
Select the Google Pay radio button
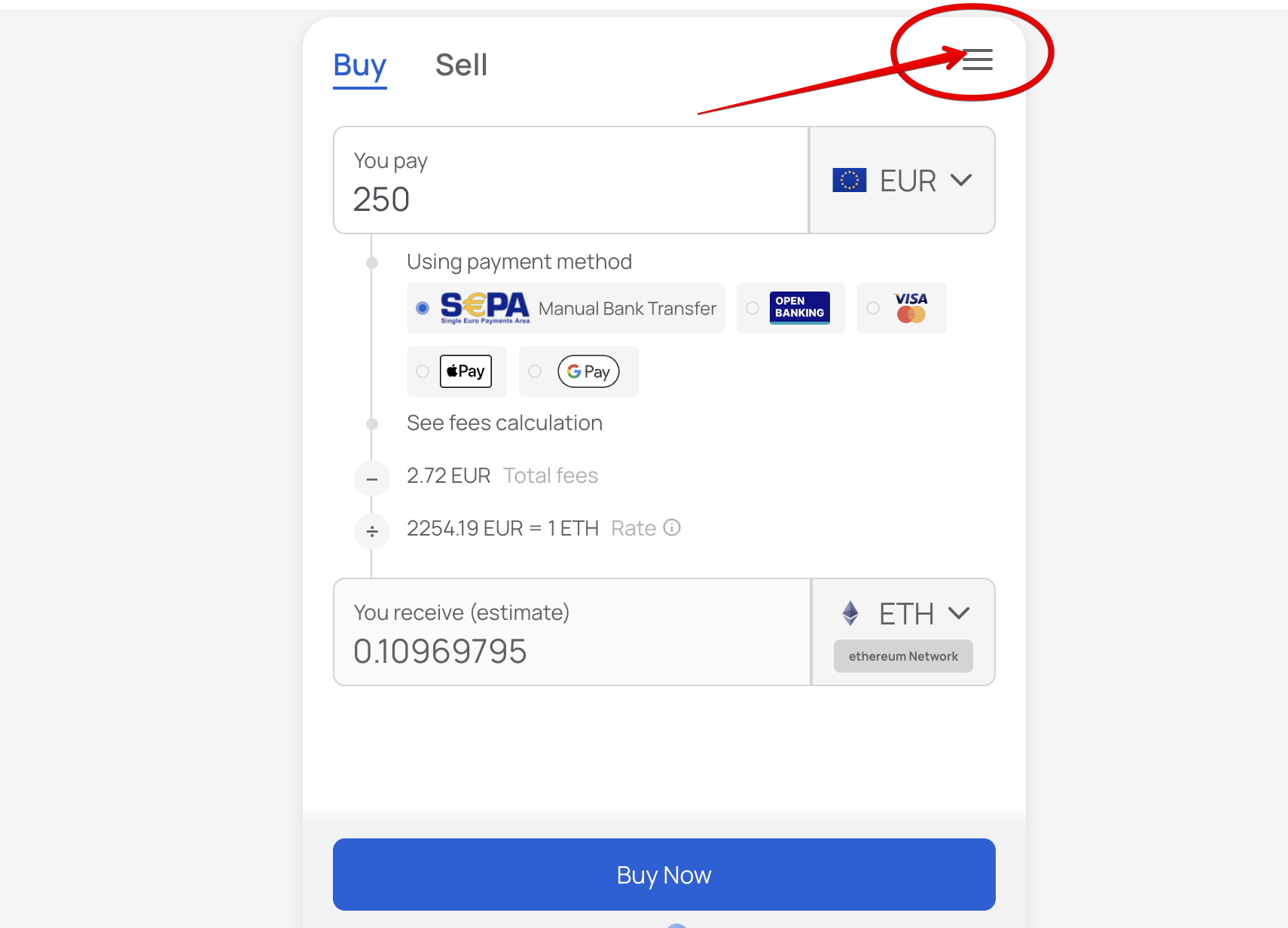coord(535,371)
